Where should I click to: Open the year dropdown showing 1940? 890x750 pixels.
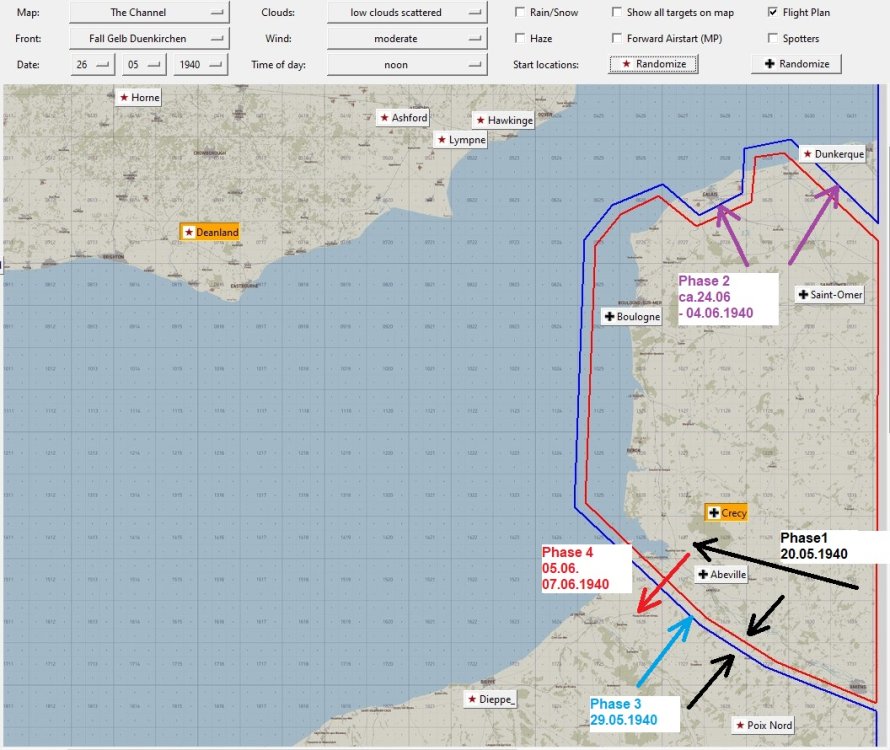click(200, 65)
